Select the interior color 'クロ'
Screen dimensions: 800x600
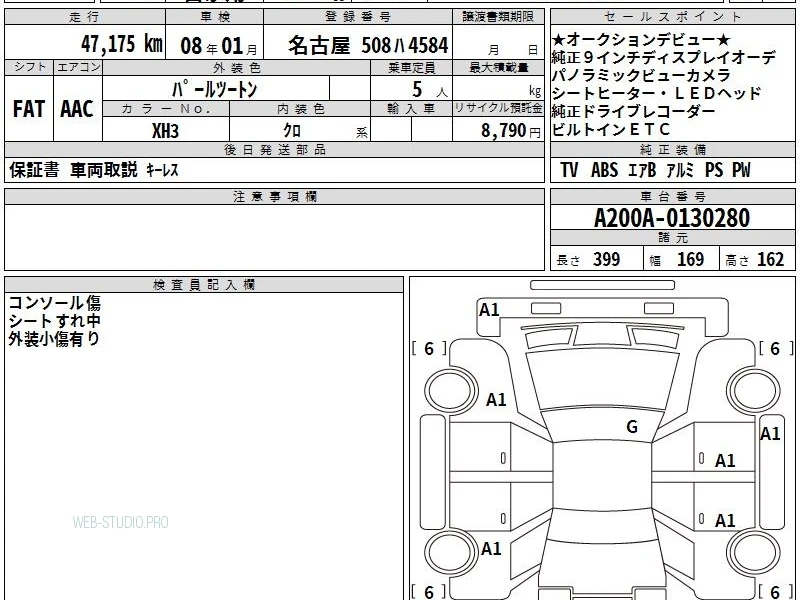pos(292,131)
